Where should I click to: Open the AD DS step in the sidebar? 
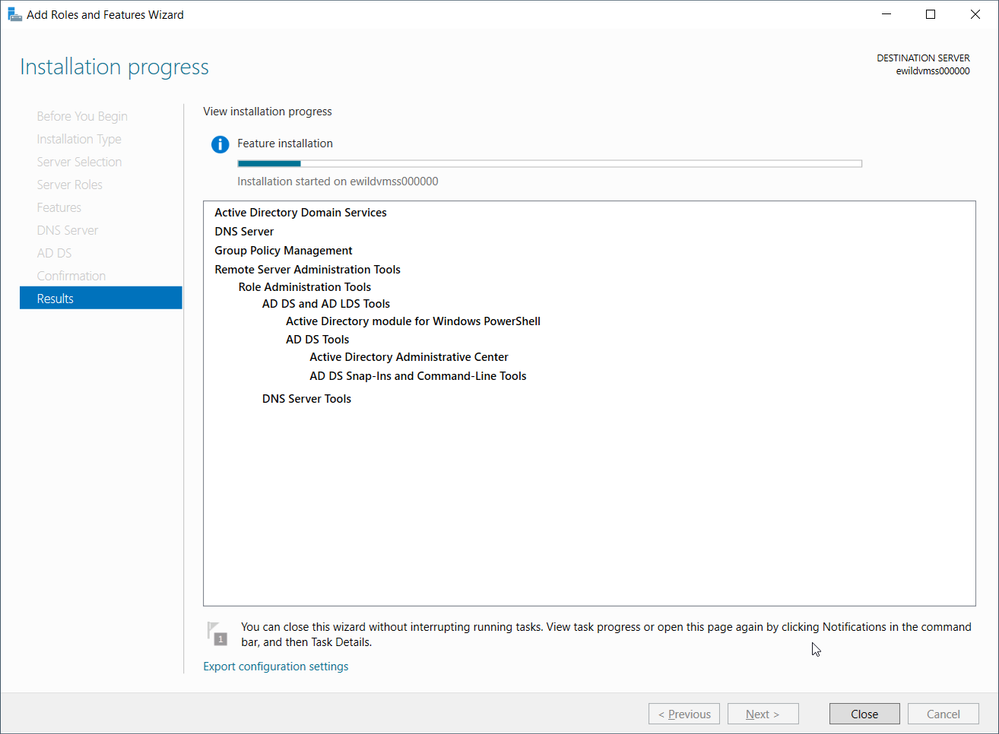54,254
